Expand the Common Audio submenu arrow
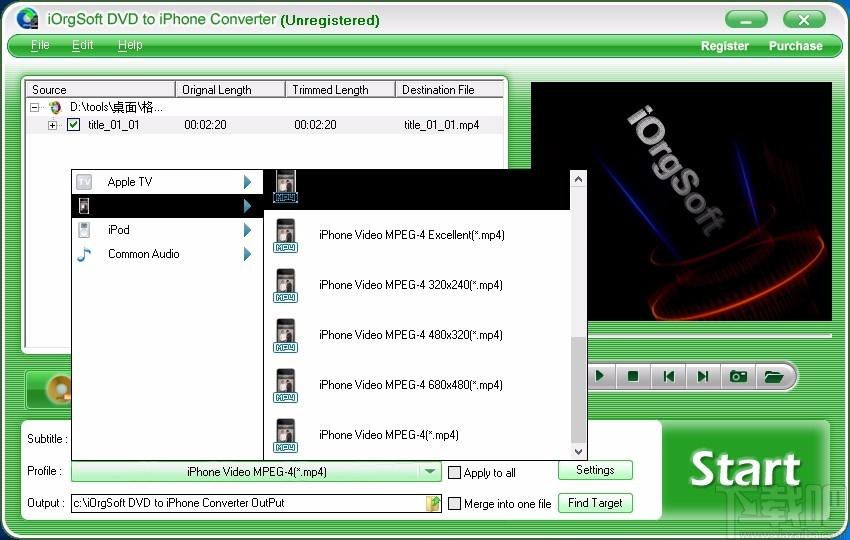The image size is (850, 540). coord(247,254)
